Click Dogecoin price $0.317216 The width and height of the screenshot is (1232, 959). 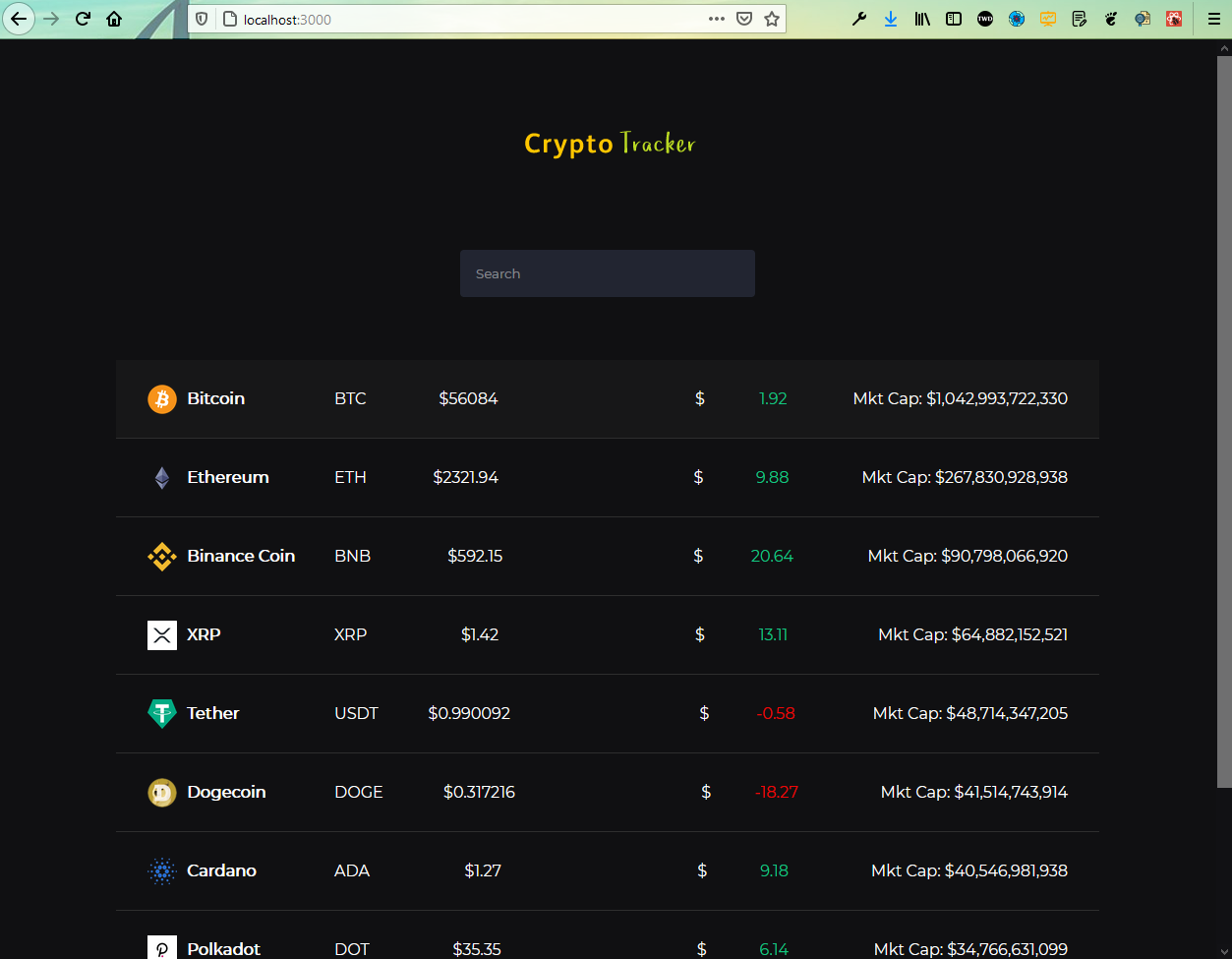[479, 792]
